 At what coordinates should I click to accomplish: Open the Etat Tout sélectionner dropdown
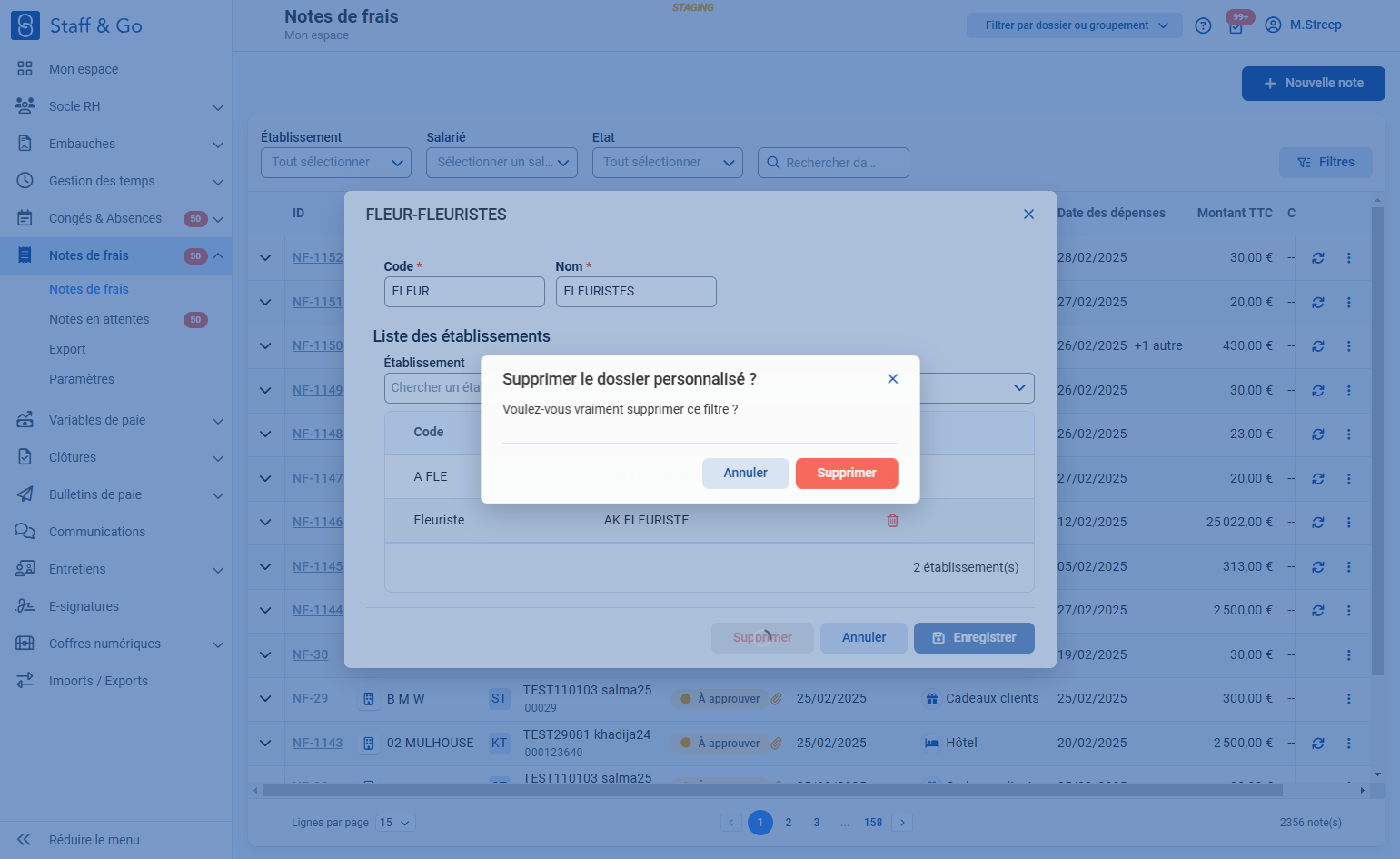click(668, 163)
